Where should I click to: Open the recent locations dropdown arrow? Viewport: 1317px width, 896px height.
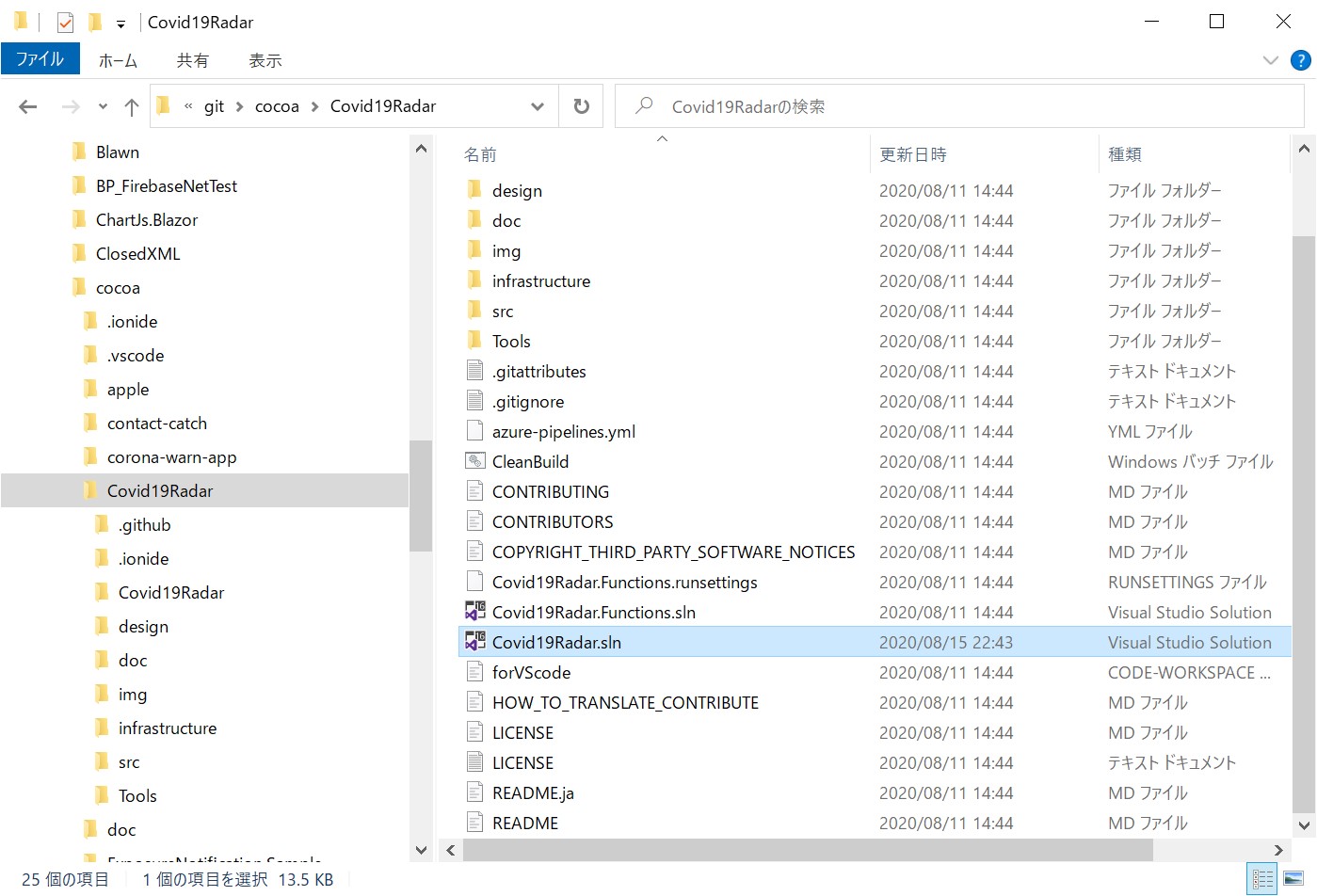coord(103,107)
